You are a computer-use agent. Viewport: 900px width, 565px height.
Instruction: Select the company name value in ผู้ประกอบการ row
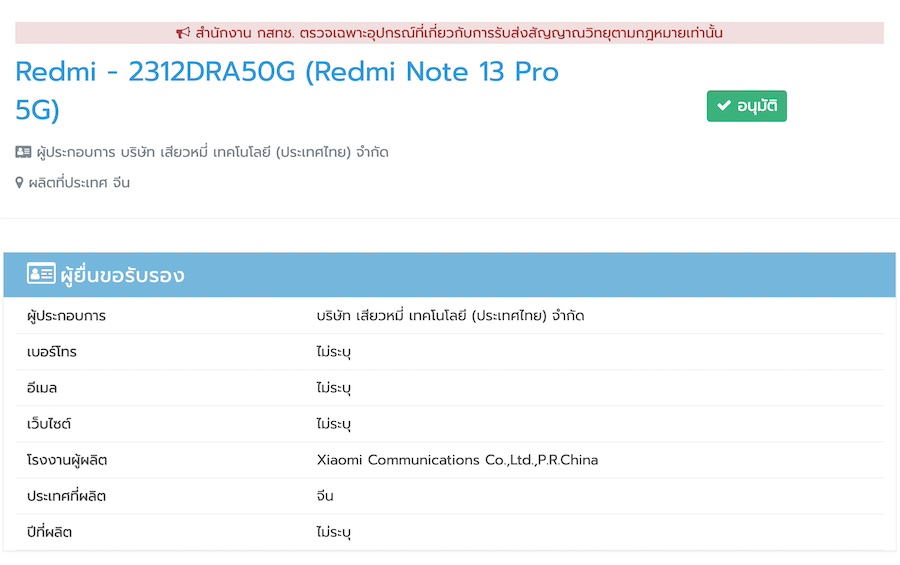click(450, 316)
